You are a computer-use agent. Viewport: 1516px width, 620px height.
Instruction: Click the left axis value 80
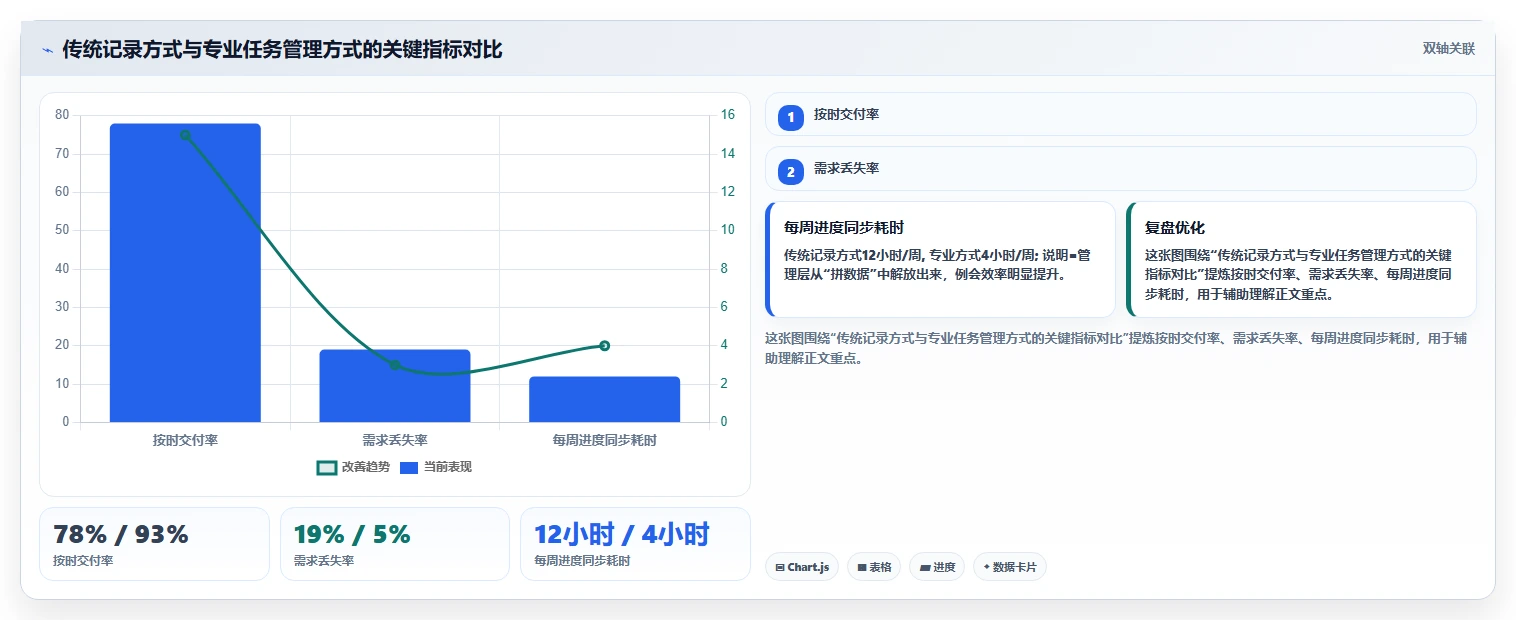63,115
